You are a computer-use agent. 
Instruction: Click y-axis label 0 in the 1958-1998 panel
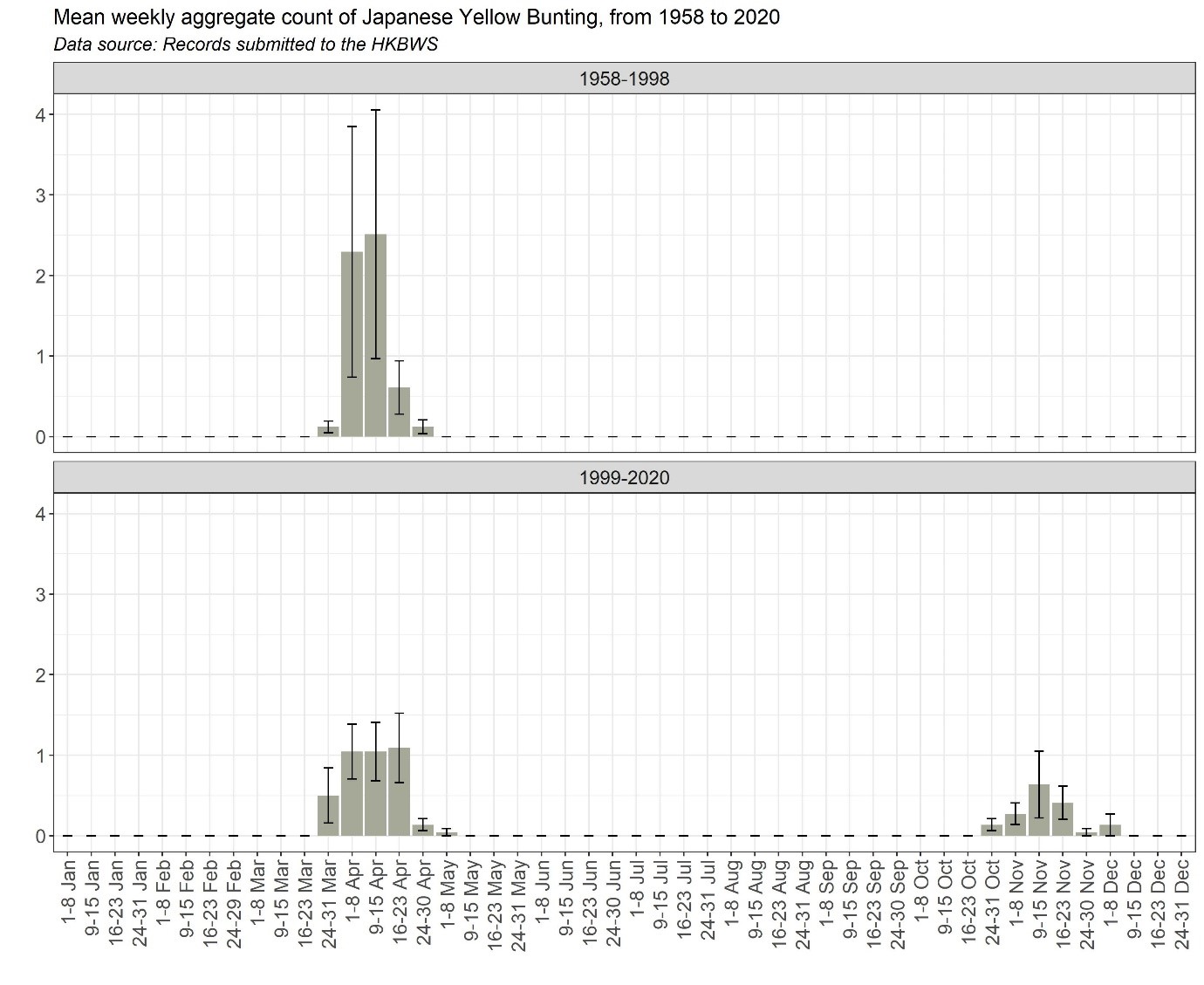(x=41, y=436)
